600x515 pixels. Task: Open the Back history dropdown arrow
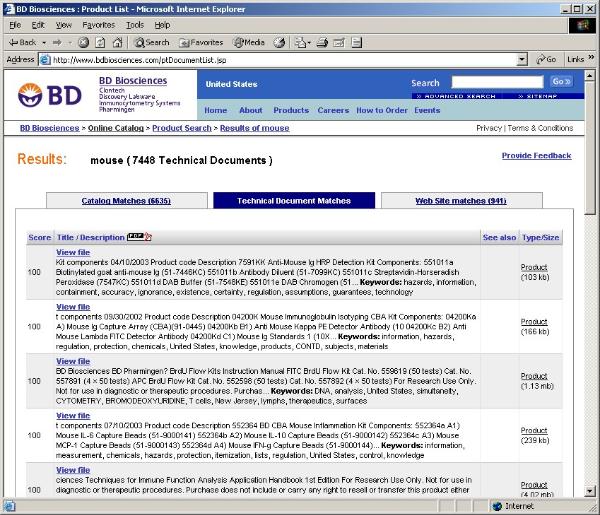[44, 43]
